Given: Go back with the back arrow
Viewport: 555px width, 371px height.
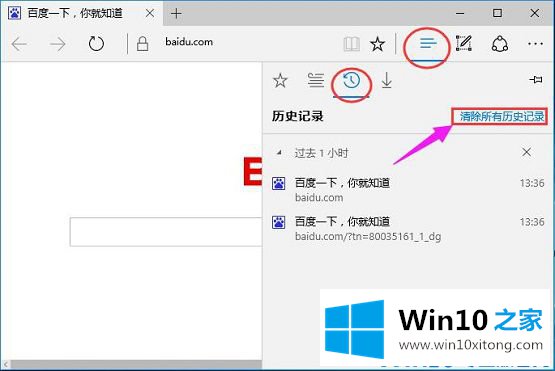Looking at the screenshot, I should (19, 44).
